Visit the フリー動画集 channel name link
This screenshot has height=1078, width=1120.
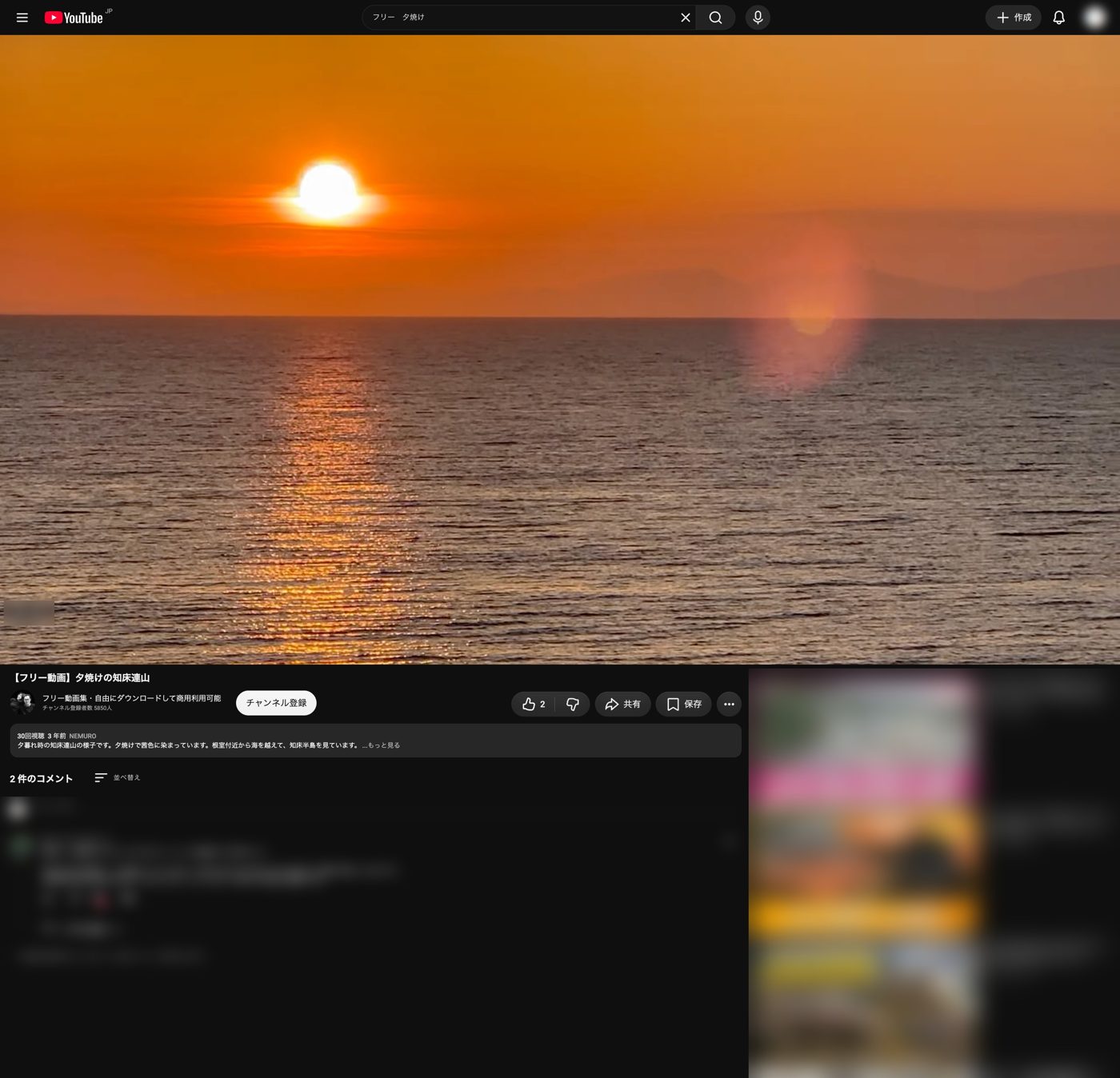pyautogui.click(x=131, y=698)
